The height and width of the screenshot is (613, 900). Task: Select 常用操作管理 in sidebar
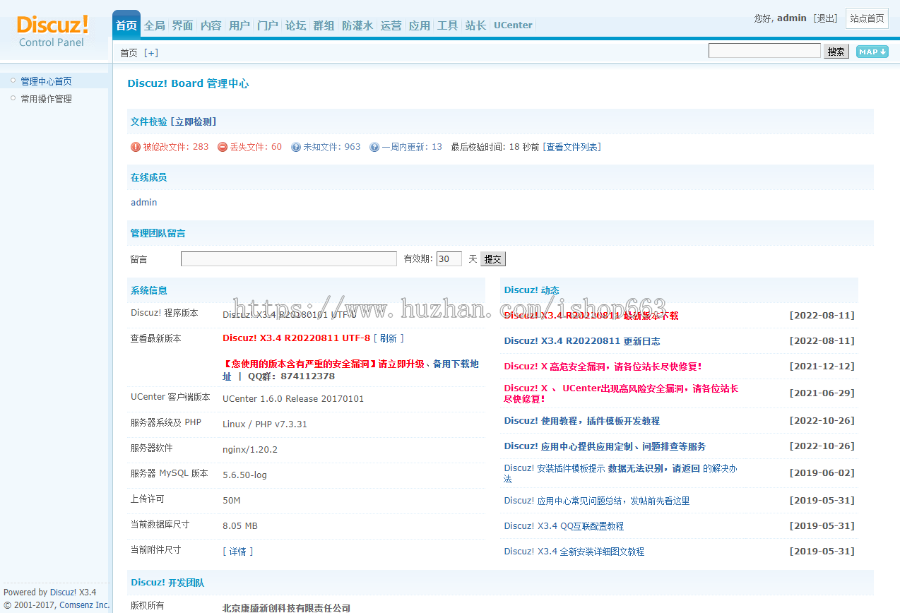pos(46,99)
